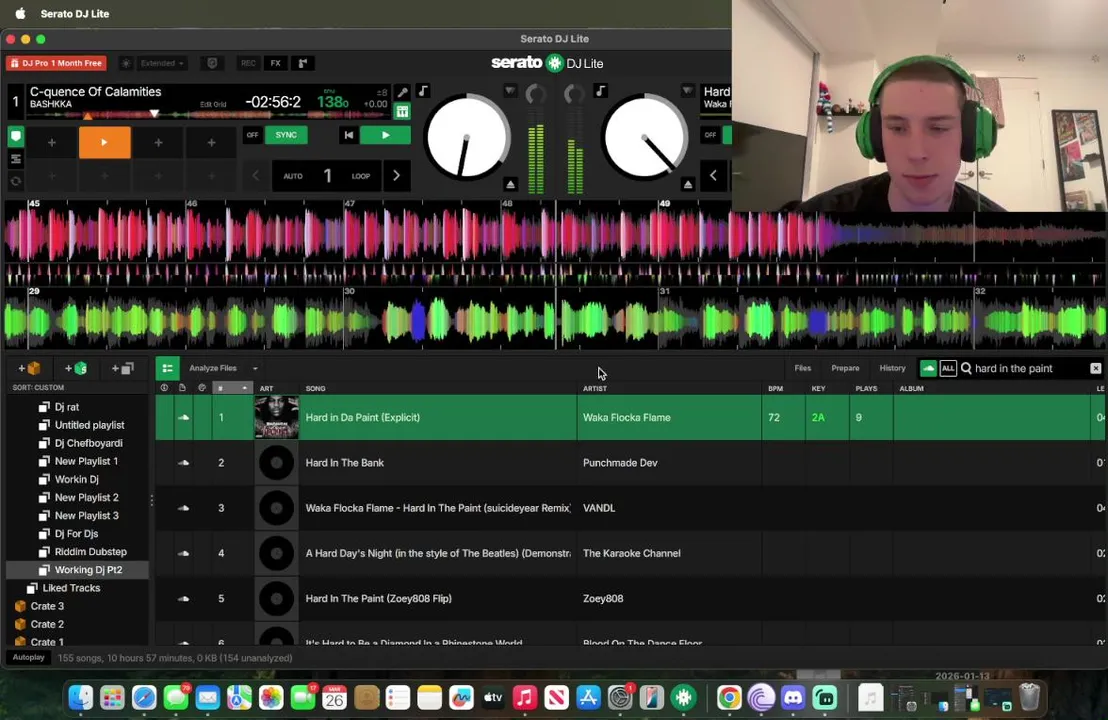The height and width of the screenshot is (720, 1108).
Task: Toggle the Autoplay button
Action: coord(29,657)
